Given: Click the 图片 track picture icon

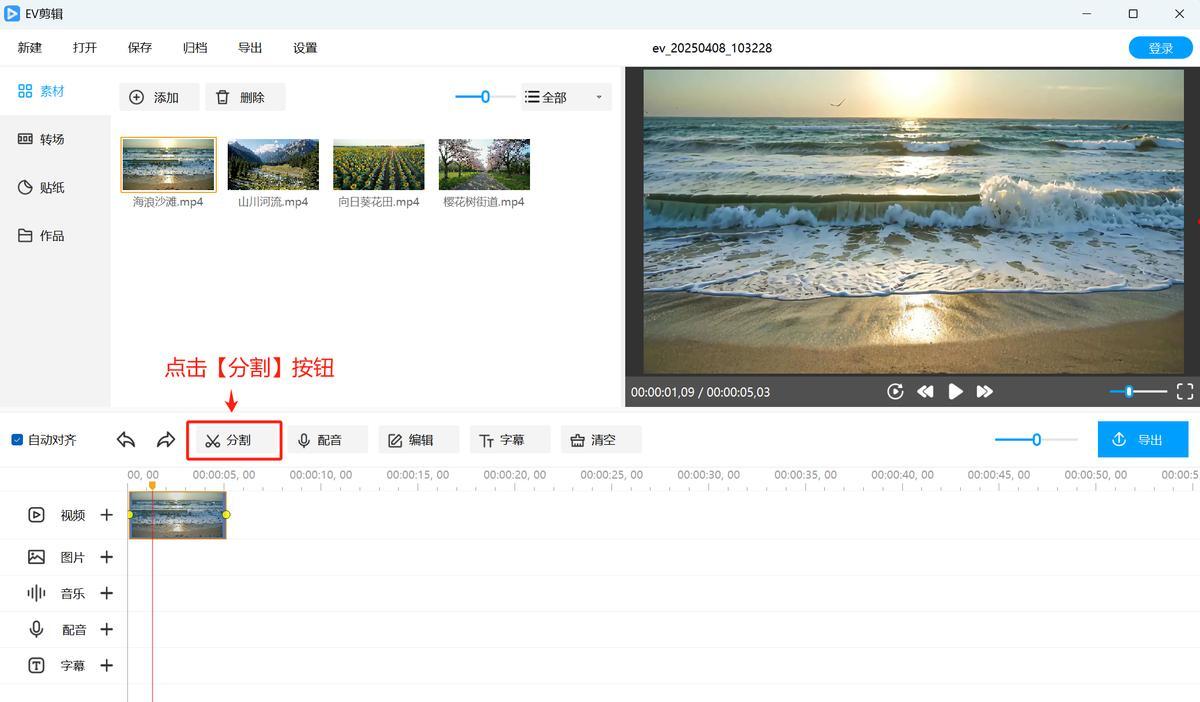Looking at the screenshot, I should pyautogui.click(x=36, y=557).
